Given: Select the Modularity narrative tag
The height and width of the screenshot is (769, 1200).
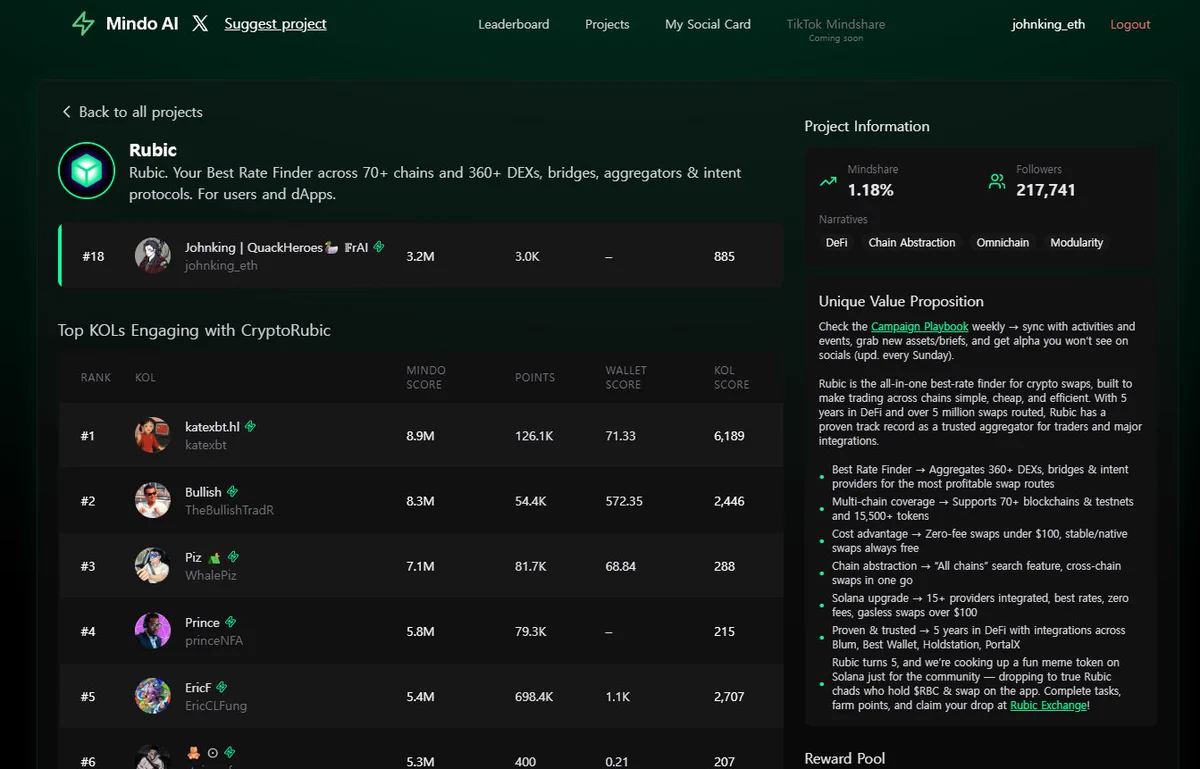Looking at the screenshot, I should [x=1077, y=243].
